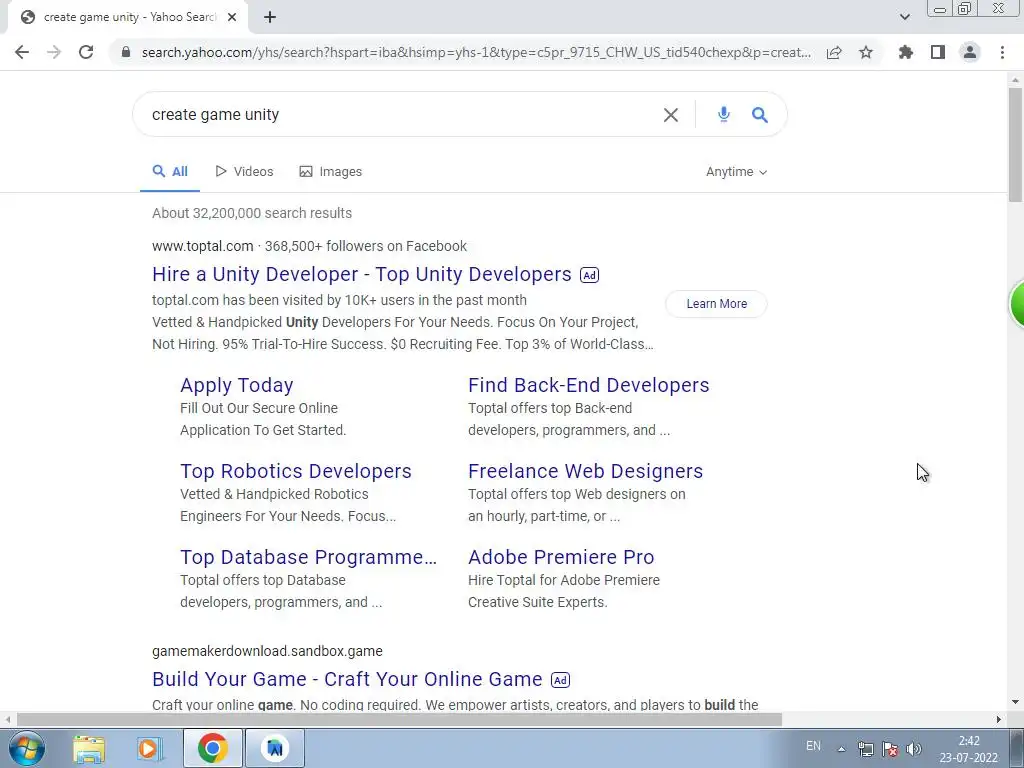Click 'About 32,200,000 search results' text

(252, 213)
